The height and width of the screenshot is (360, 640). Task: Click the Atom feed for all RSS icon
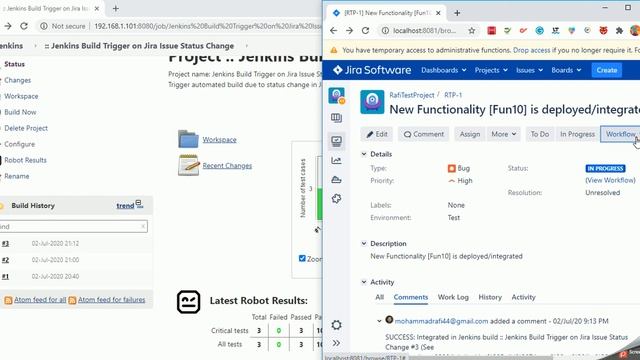point(8,300)
